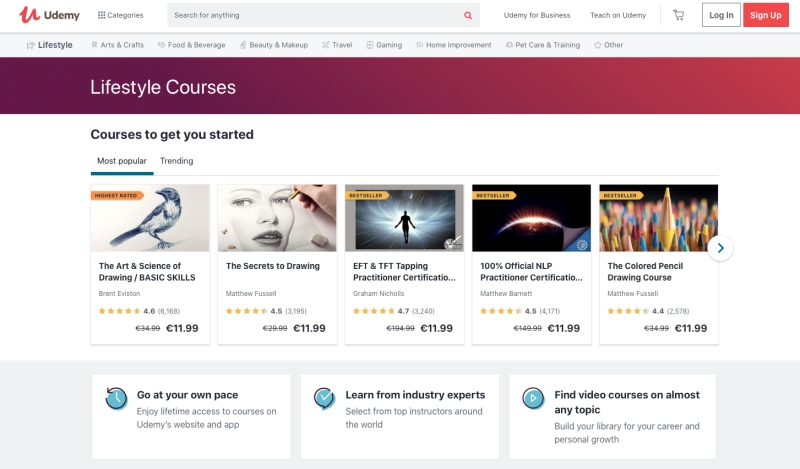Open the NLP Practitioner course thumbnail
The image size is (800, 469).
pos(531,218)
